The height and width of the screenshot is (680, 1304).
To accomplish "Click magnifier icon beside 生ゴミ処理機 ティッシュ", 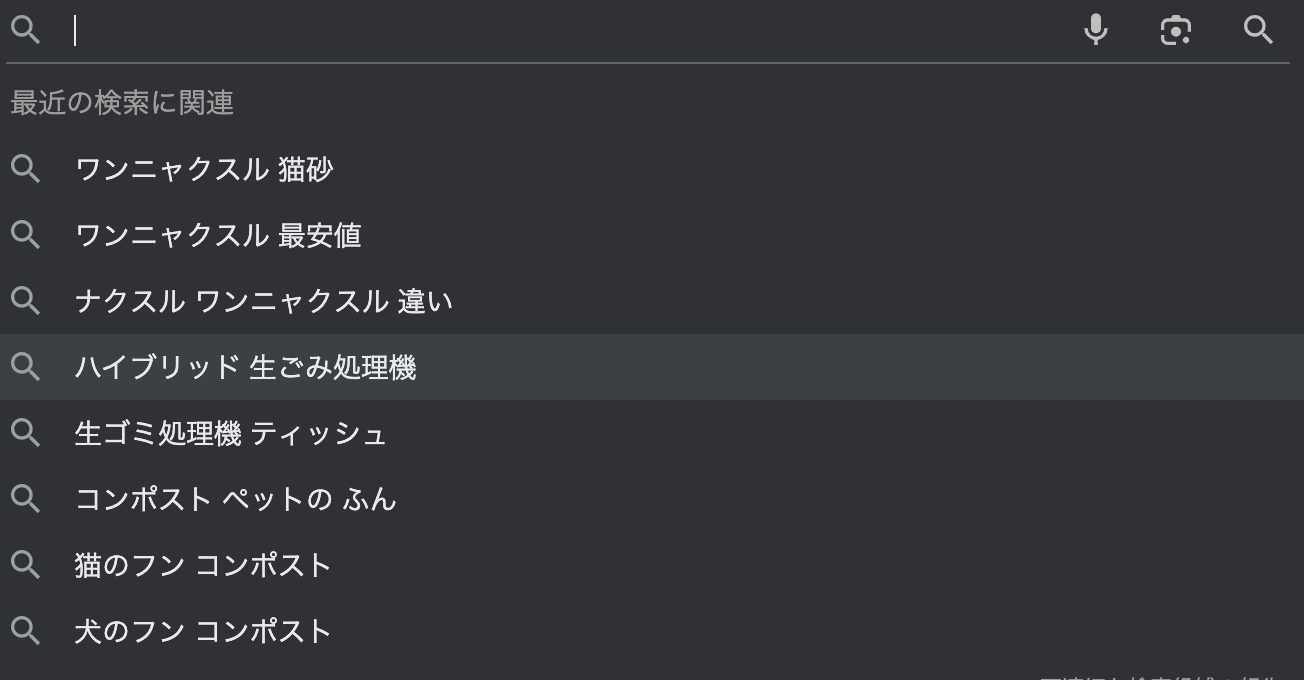I will tap(25, 433).
